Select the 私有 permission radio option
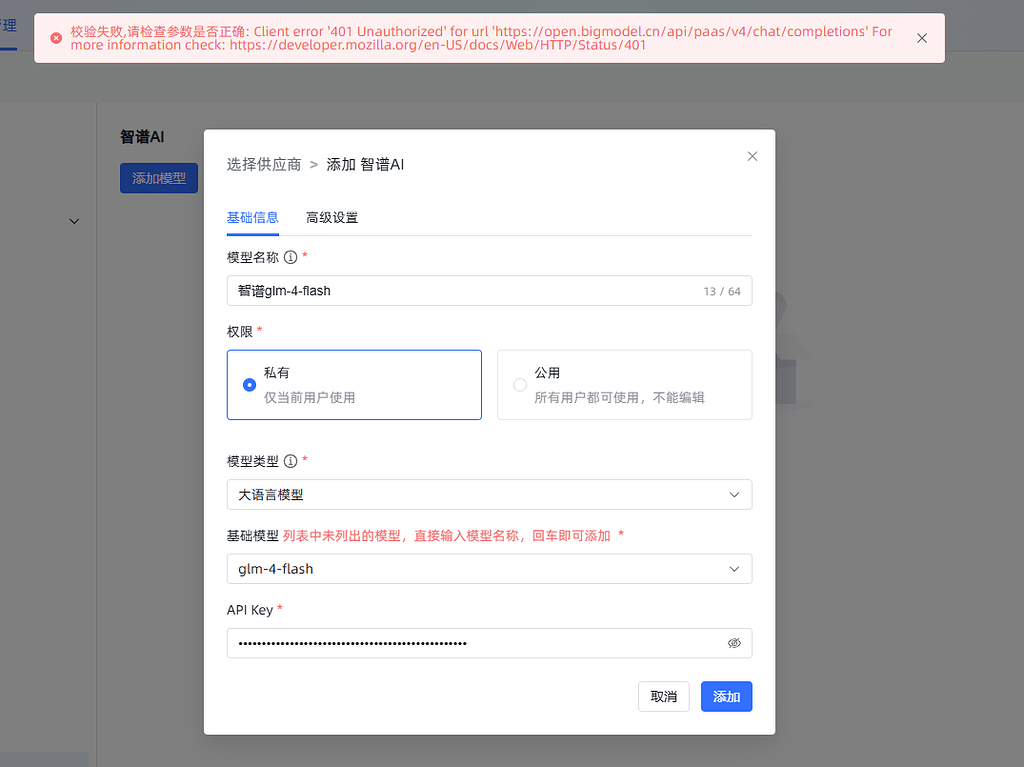The height and width of the screenshot is (767, 1024). tap(250, 384)
